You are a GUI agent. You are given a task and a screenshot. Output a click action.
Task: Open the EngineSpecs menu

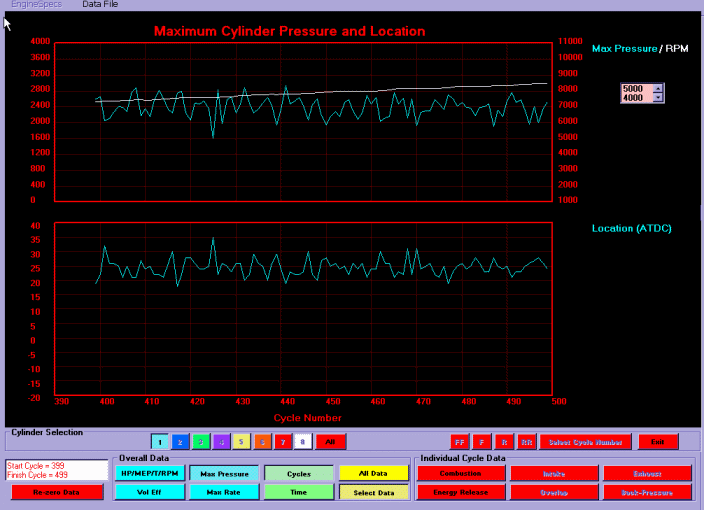point(35,5)
